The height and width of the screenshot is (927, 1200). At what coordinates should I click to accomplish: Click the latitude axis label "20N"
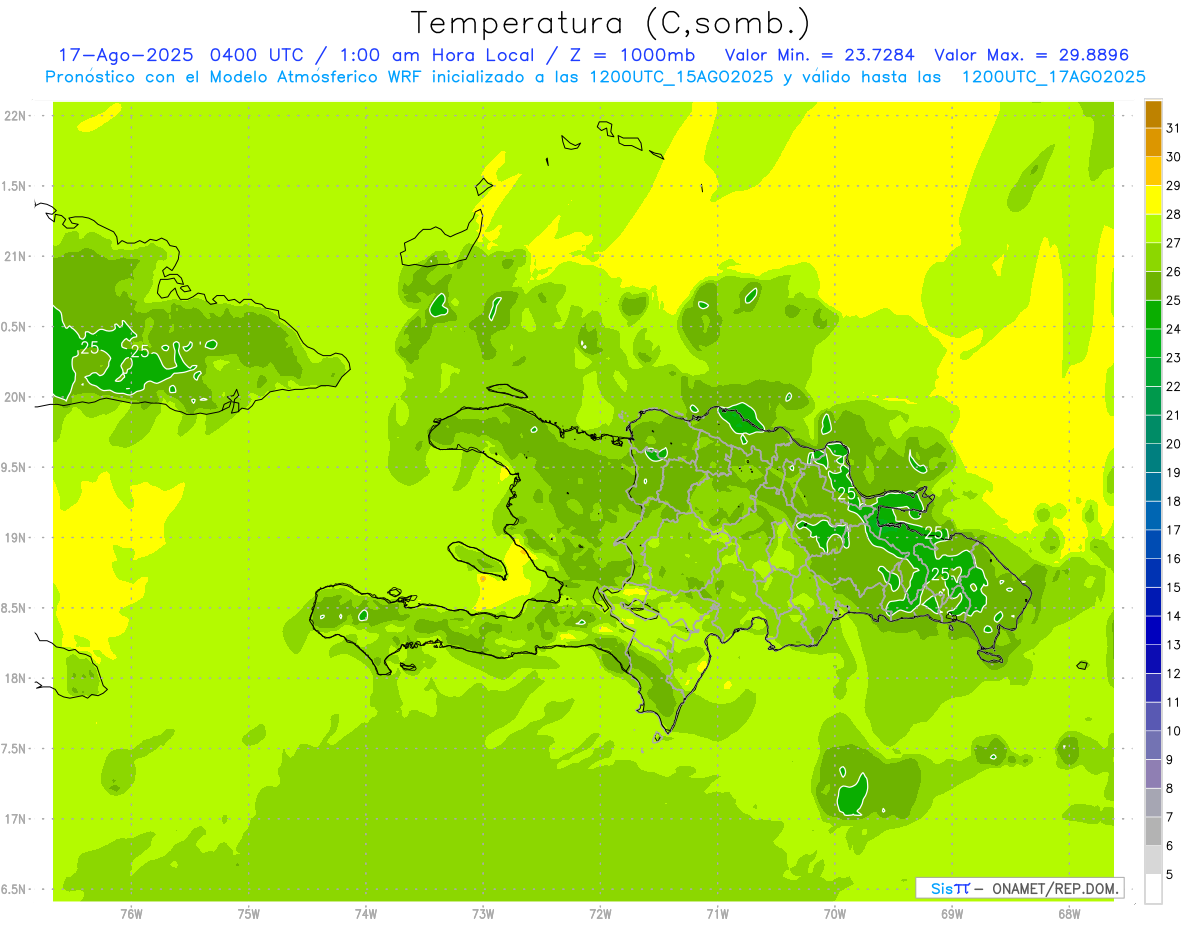(x=14, y=398)
